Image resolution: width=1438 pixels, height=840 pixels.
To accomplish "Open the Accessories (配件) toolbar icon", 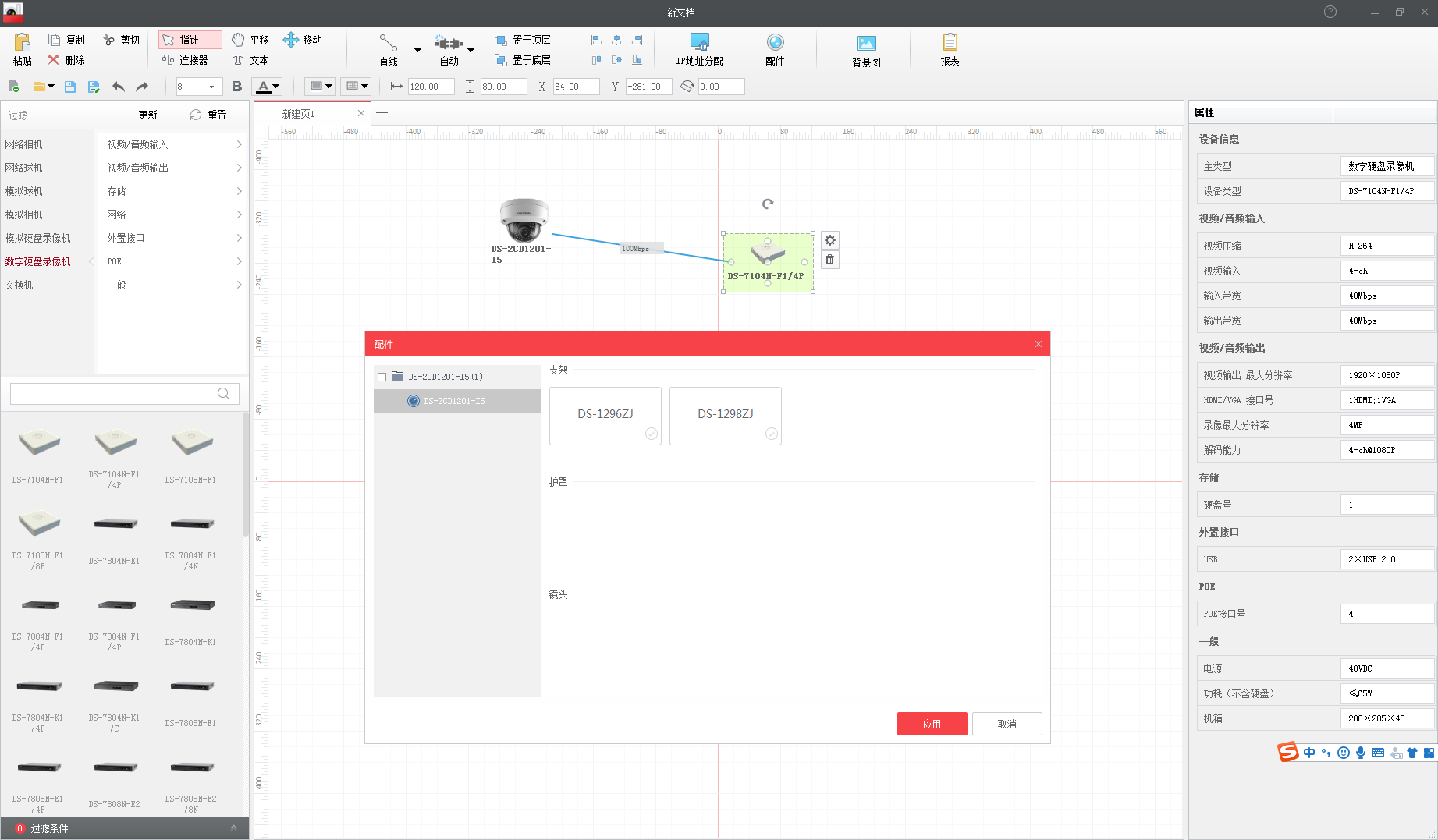I will (x=775, y=50).
